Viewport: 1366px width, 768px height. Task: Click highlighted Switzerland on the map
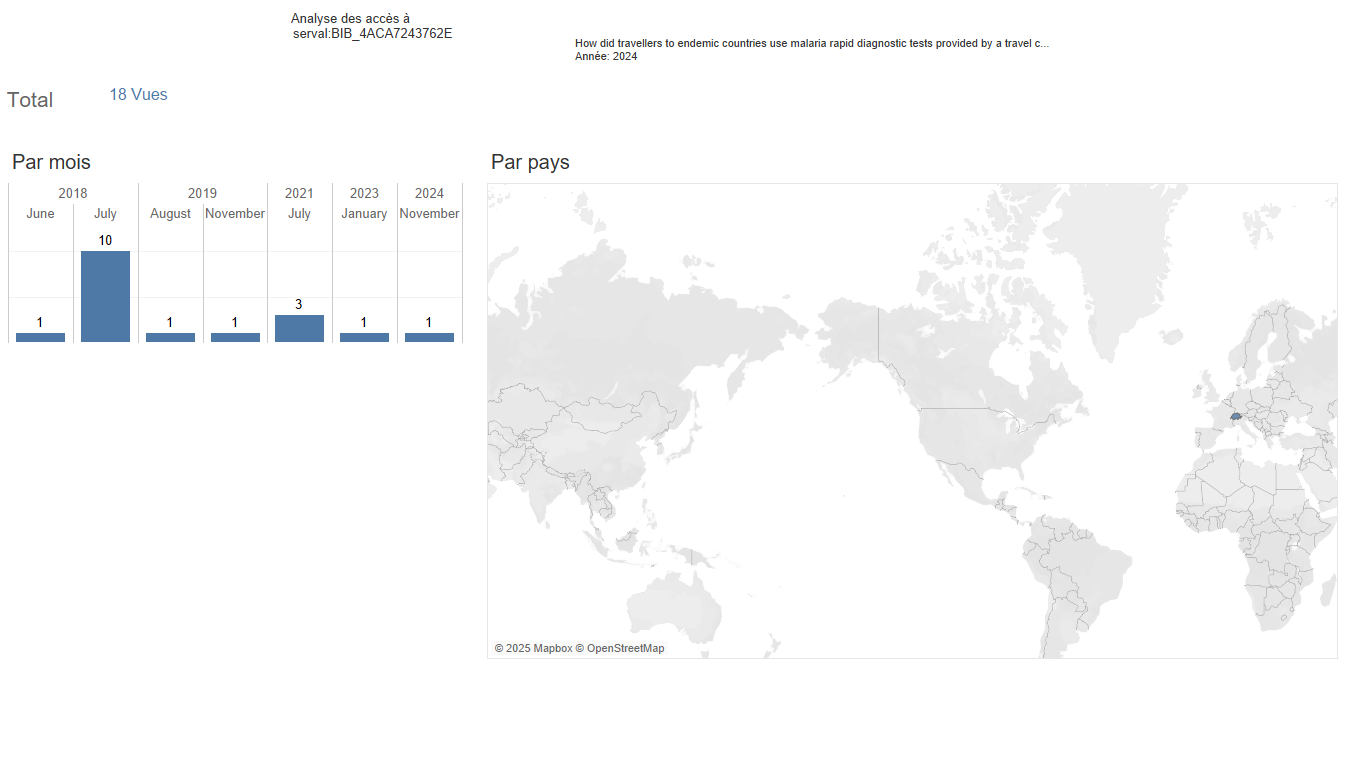tap(1236, 415)
